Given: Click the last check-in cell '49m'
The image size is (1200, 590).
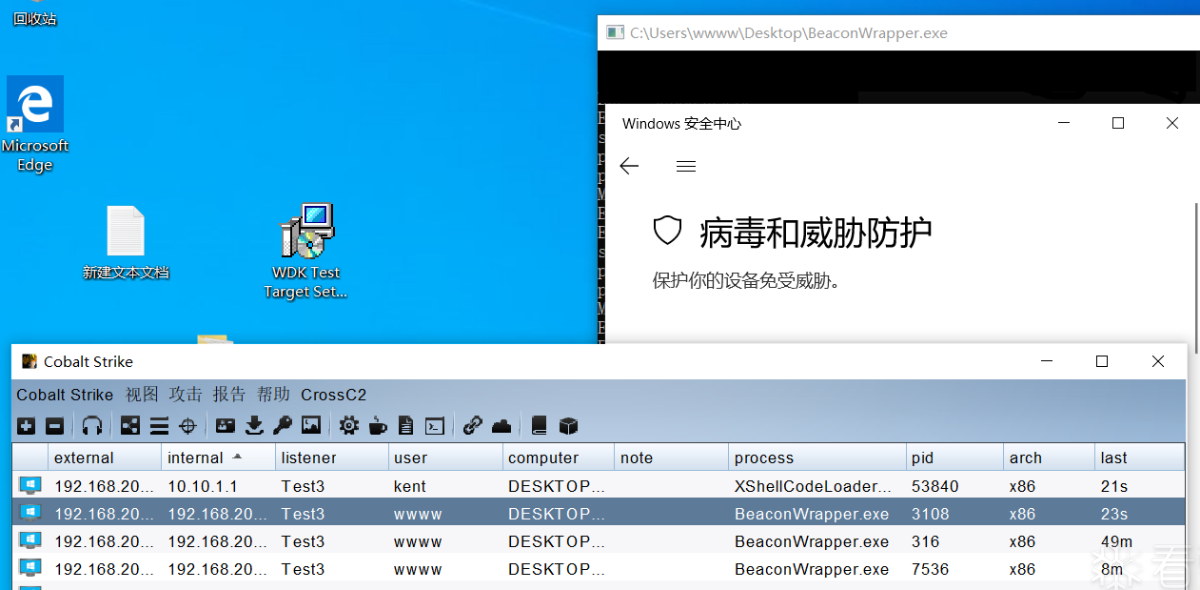Looking at the screenshot, I should tap(1140, 541).
